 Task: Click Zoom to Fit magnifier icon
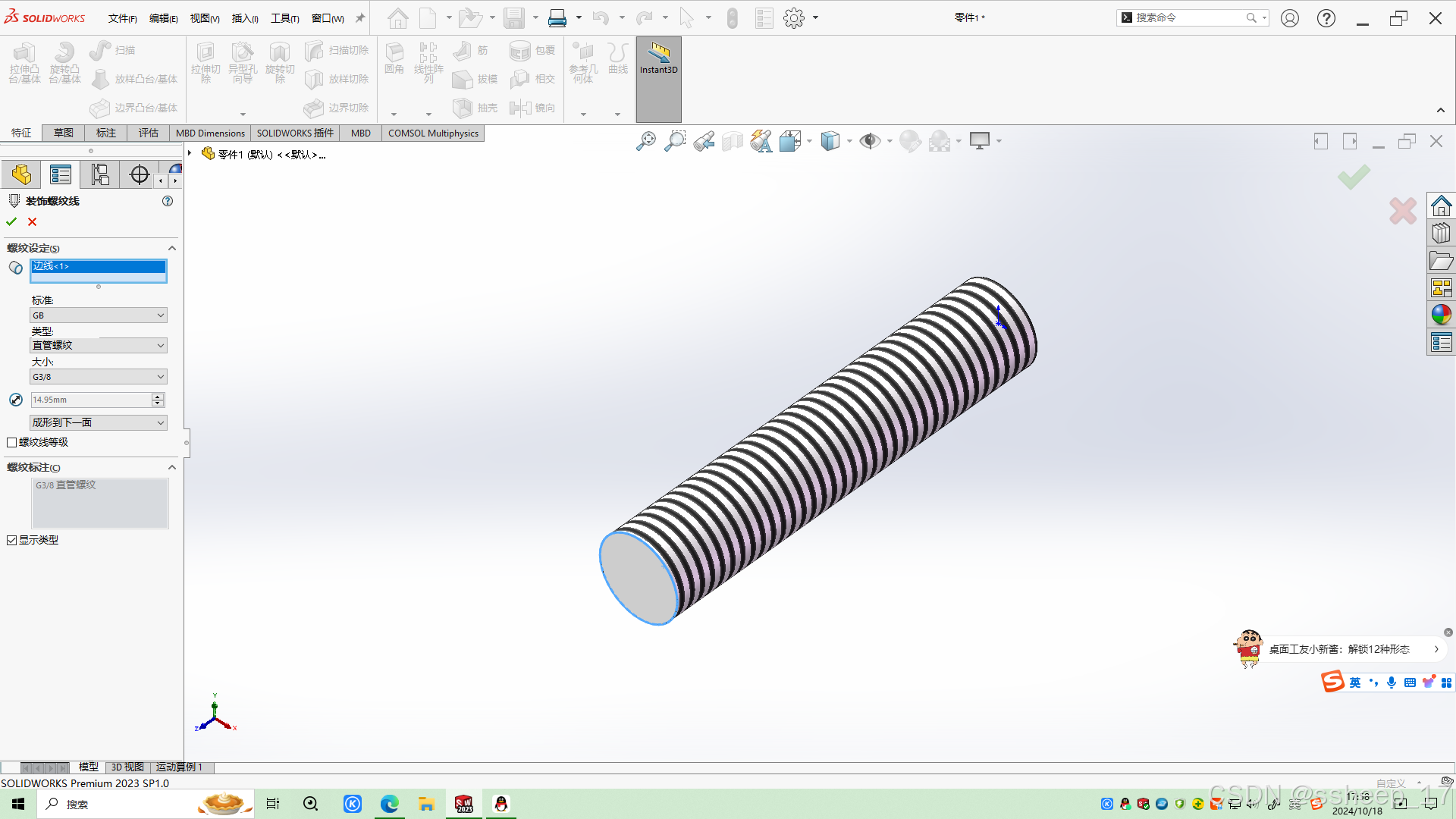click(x=645, y=141)
